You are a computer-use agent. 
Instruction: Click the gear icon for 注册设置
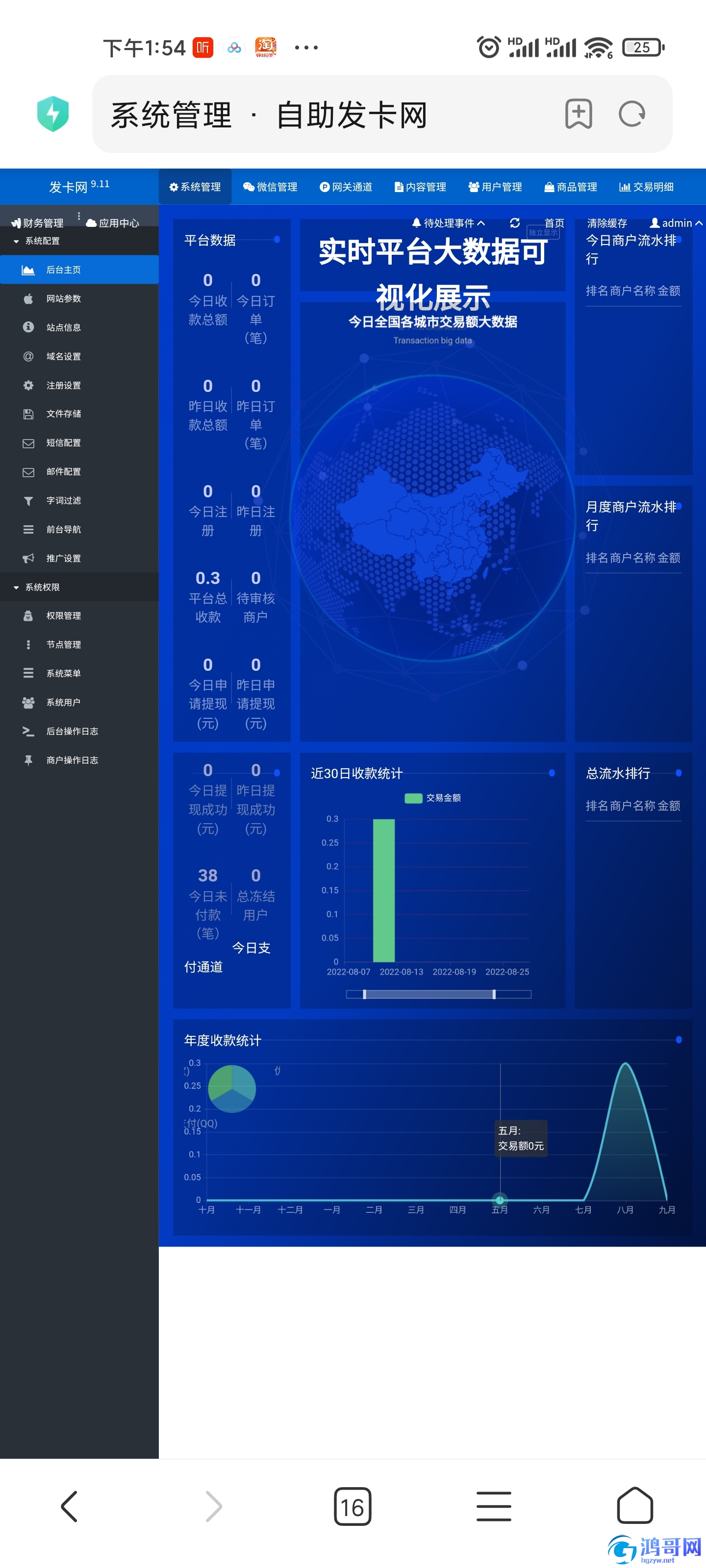[x=28, y=385]
